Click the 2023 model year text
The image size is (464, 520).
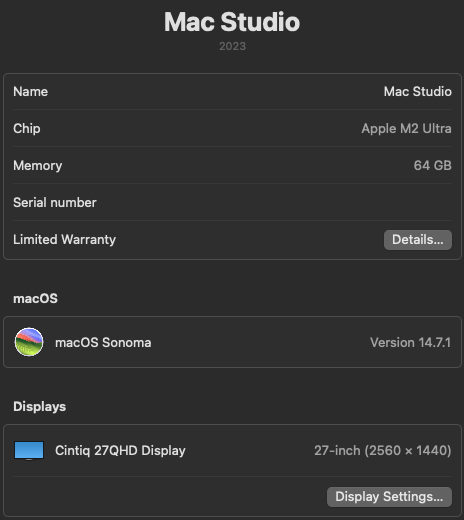click(232, 46)
